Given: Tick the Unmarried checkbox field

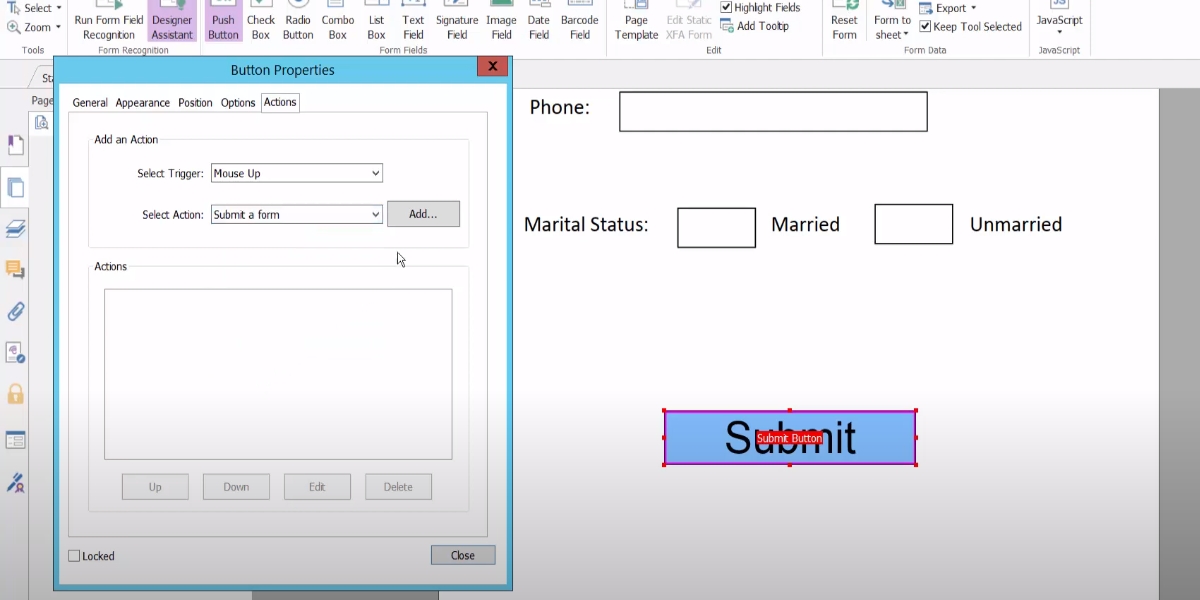Looking at the screenshot, I should click(x=913, y=224).
